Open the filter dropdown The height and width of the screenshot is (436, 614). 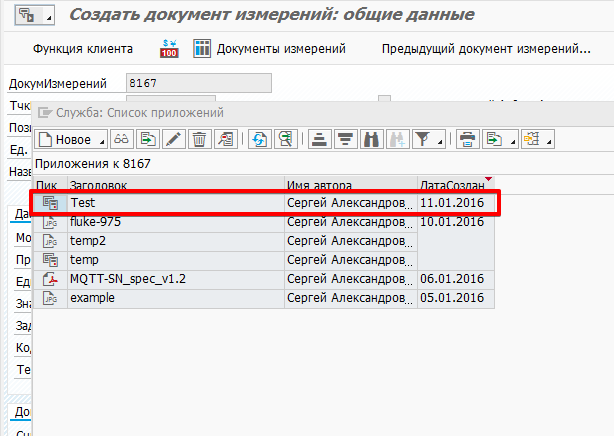click(x=440, y=140)
